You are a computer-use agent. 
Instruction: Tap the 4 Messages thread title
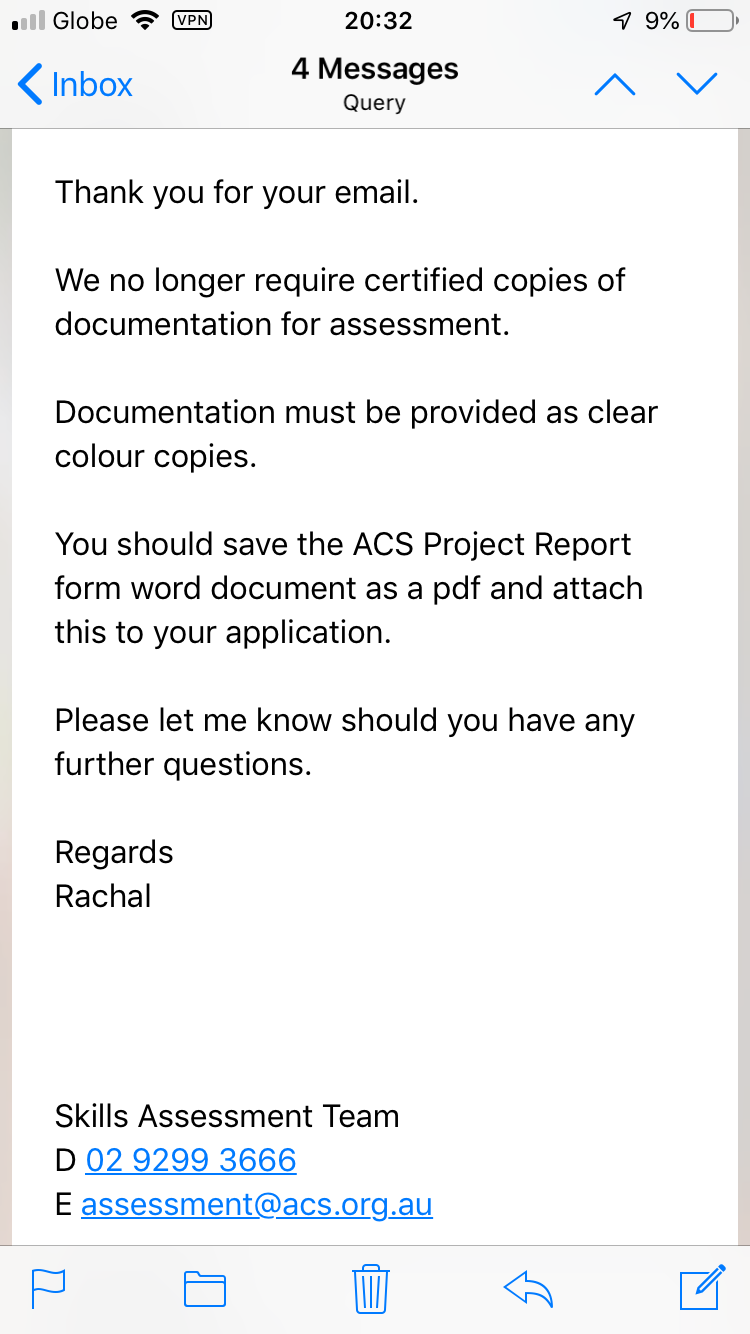pos(375,69)
